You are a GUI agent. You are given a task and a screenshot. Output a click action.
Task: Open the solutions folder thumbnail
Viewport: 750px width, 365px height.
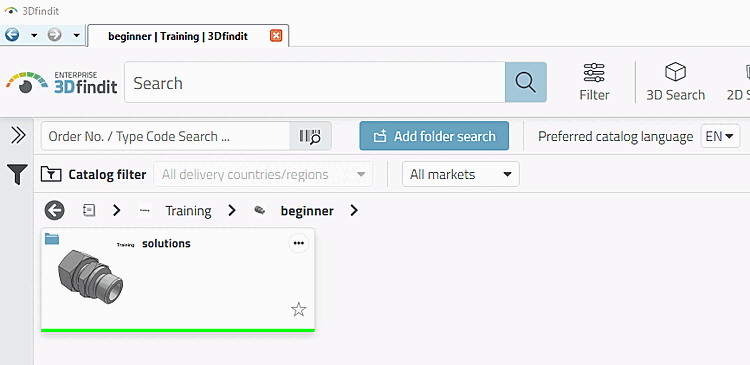pos(90,277)
